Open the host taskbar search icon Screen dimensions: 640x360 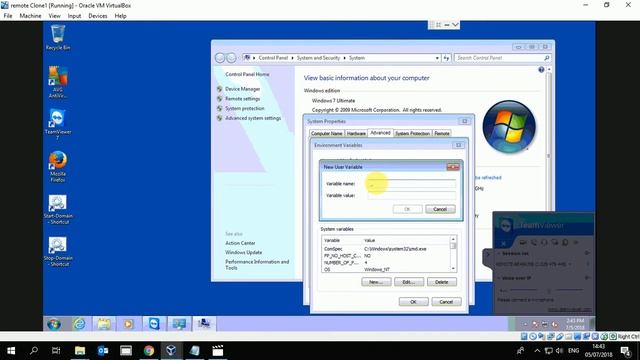tap(34, 351)
